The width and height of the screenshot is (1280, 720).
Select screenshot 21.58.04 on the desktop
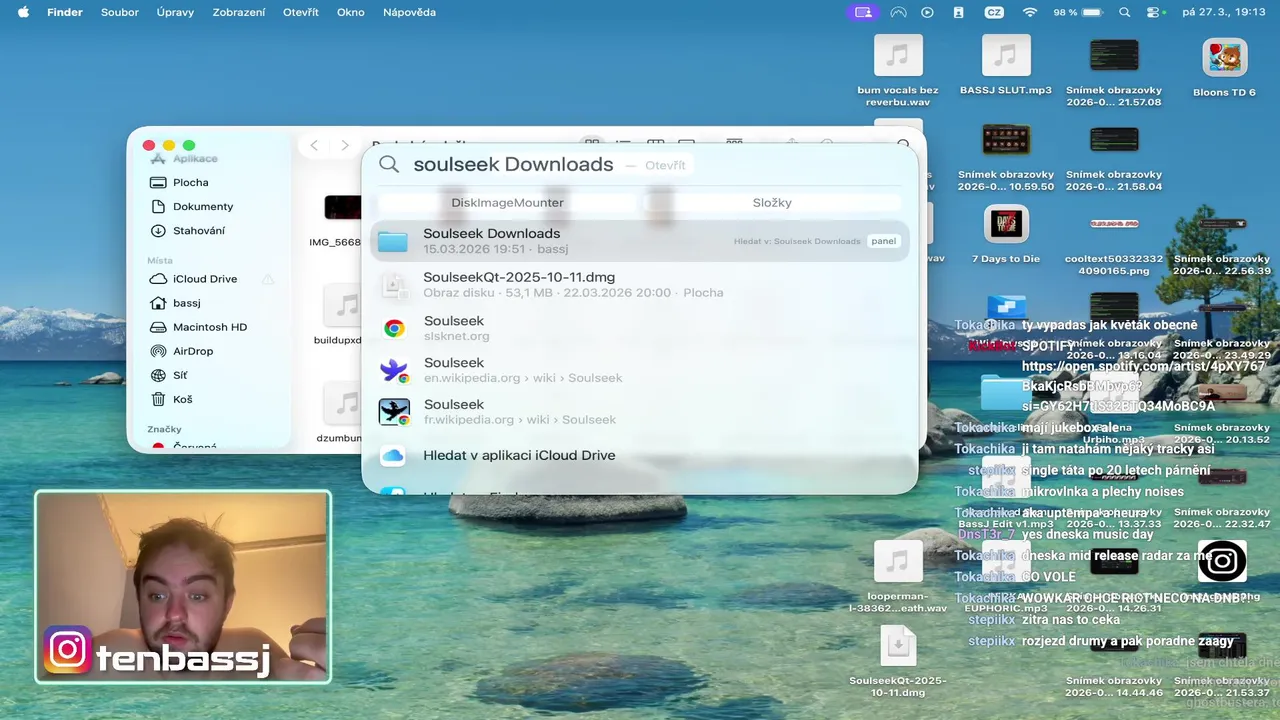(x=1114, y=140)
